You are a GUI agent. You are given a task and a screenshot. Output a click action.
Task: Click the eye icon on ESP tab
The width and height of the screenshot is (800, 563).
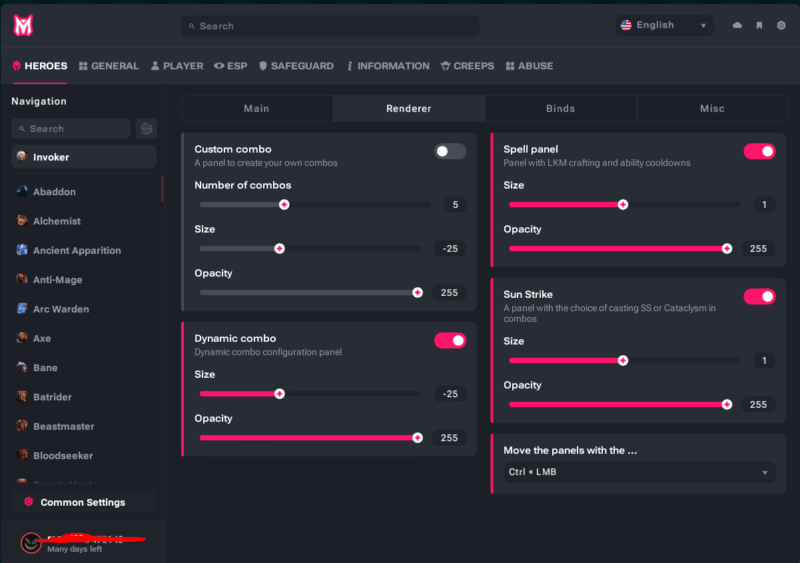pyautogui.click(x=219, y=66)
